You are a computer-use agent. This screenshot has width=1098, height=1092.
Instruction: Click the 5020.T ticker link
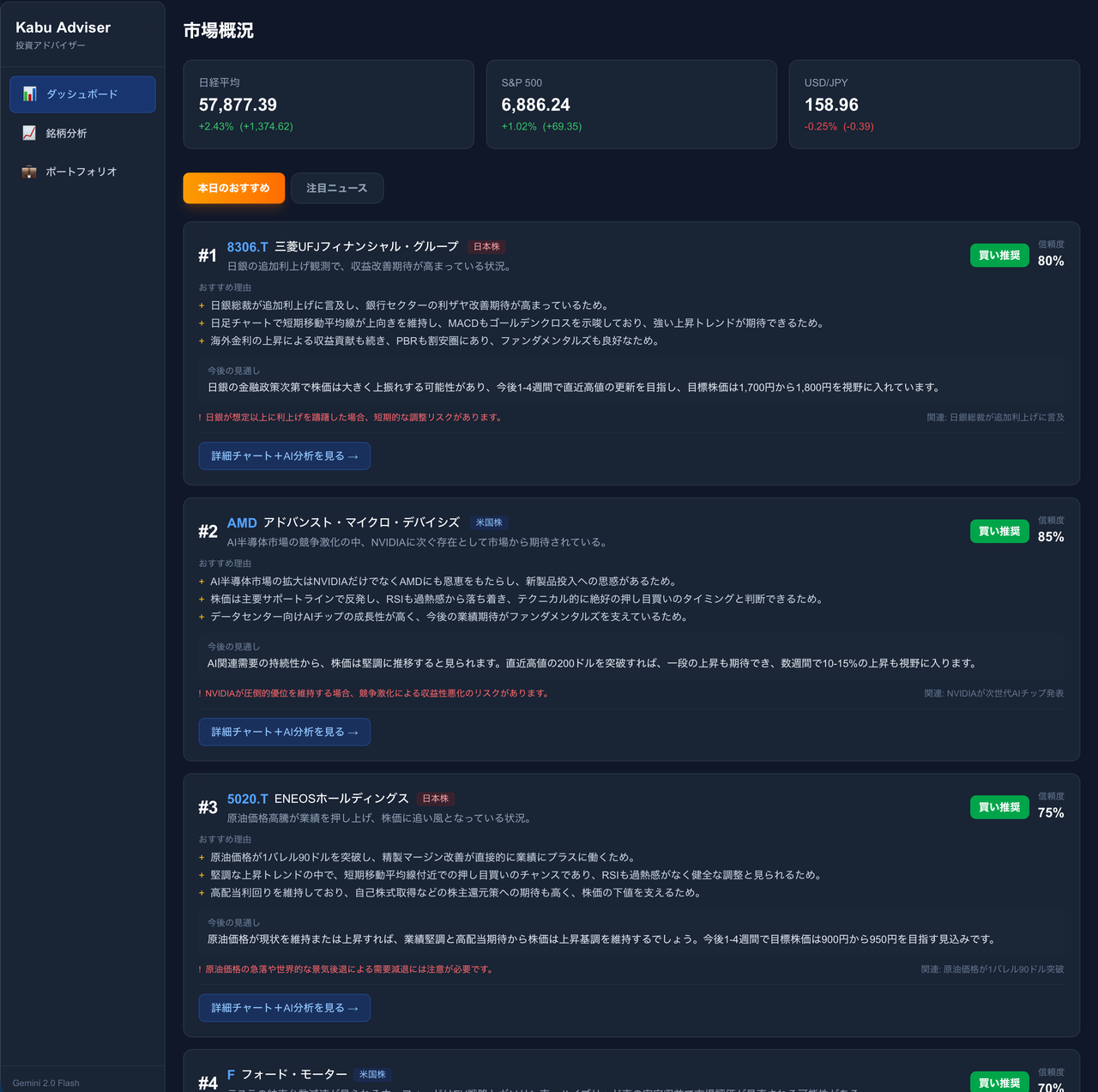pyautogui.click(x=248, y=799)
